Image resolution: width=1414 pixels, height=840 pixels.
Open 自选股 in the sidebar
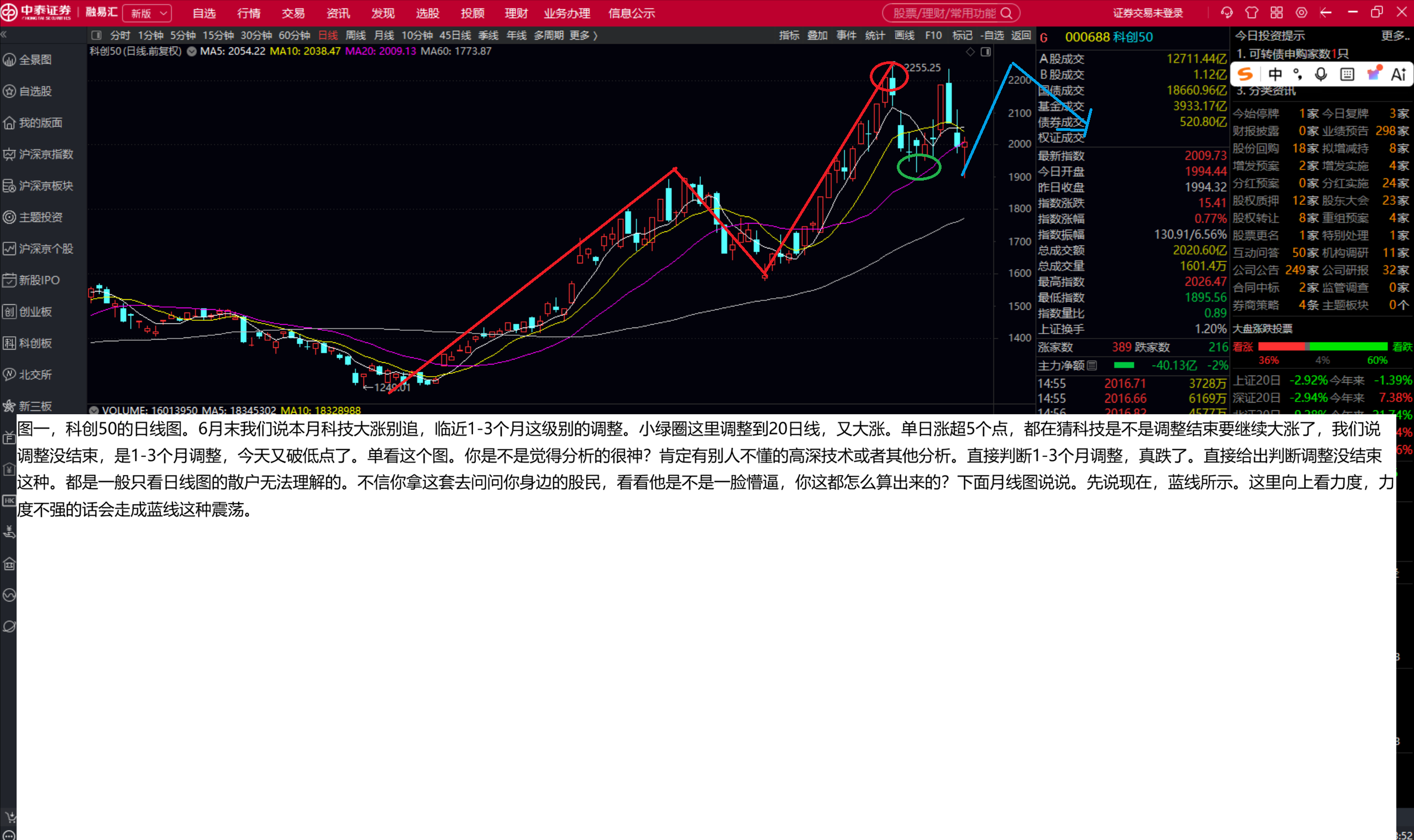coord(35,91)
